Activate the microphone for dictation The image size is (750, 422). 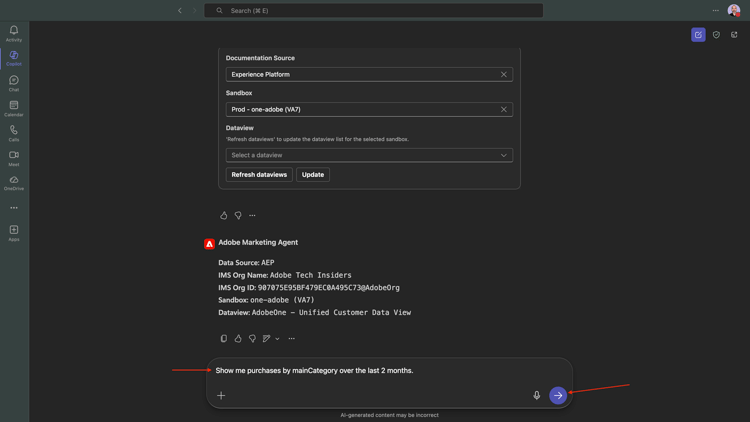(537, 395)
